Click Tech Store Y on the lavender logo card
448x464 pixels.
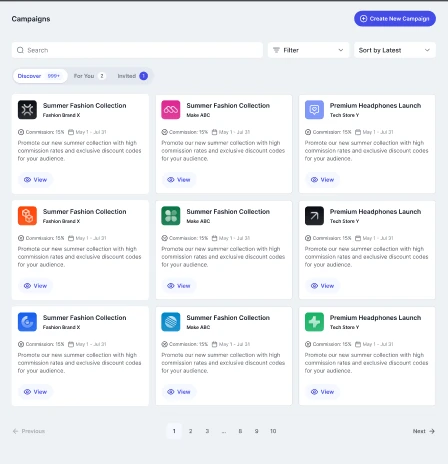(x=344, y=115)
